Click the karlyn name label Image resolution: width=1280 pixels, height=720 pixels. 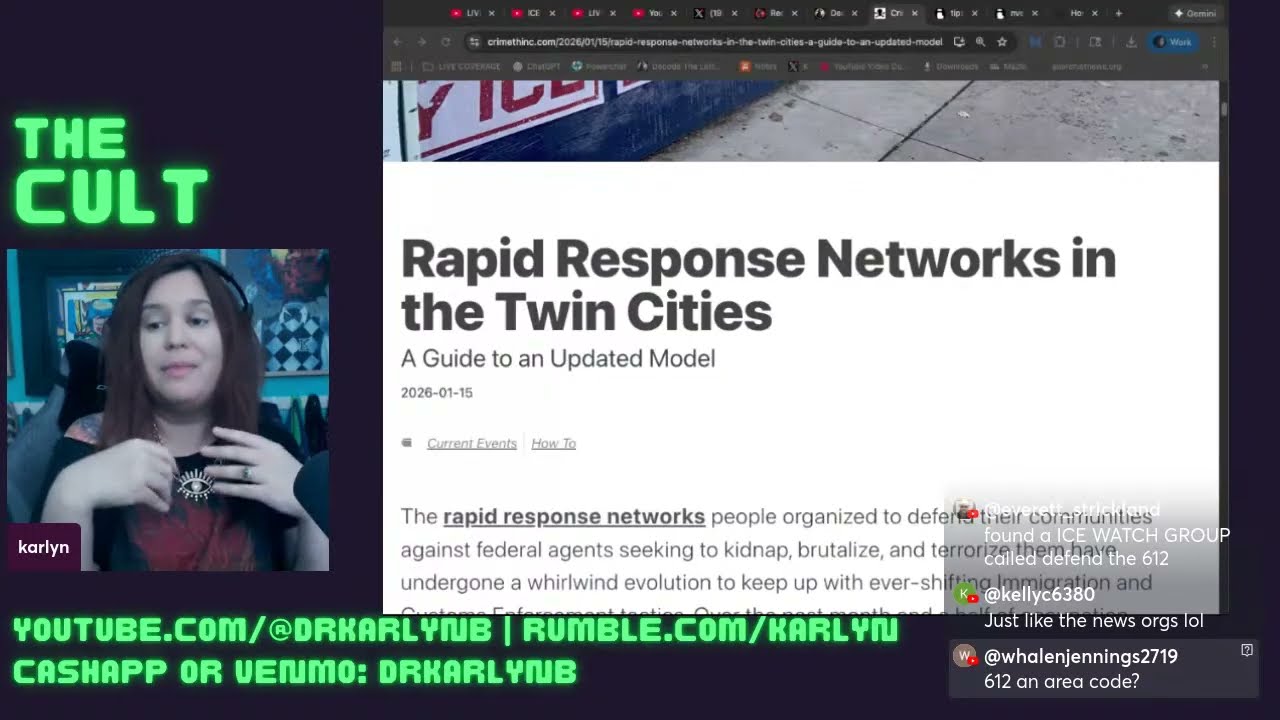[x=43, y=547]
